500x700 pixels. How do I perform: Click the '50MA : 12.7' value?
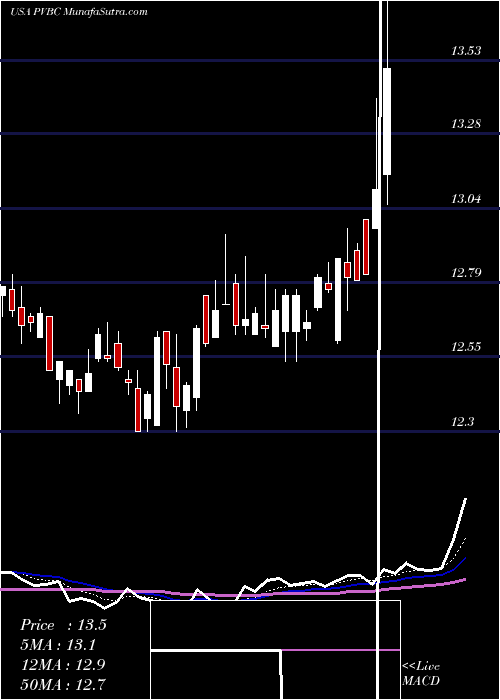tap(63, 685)
